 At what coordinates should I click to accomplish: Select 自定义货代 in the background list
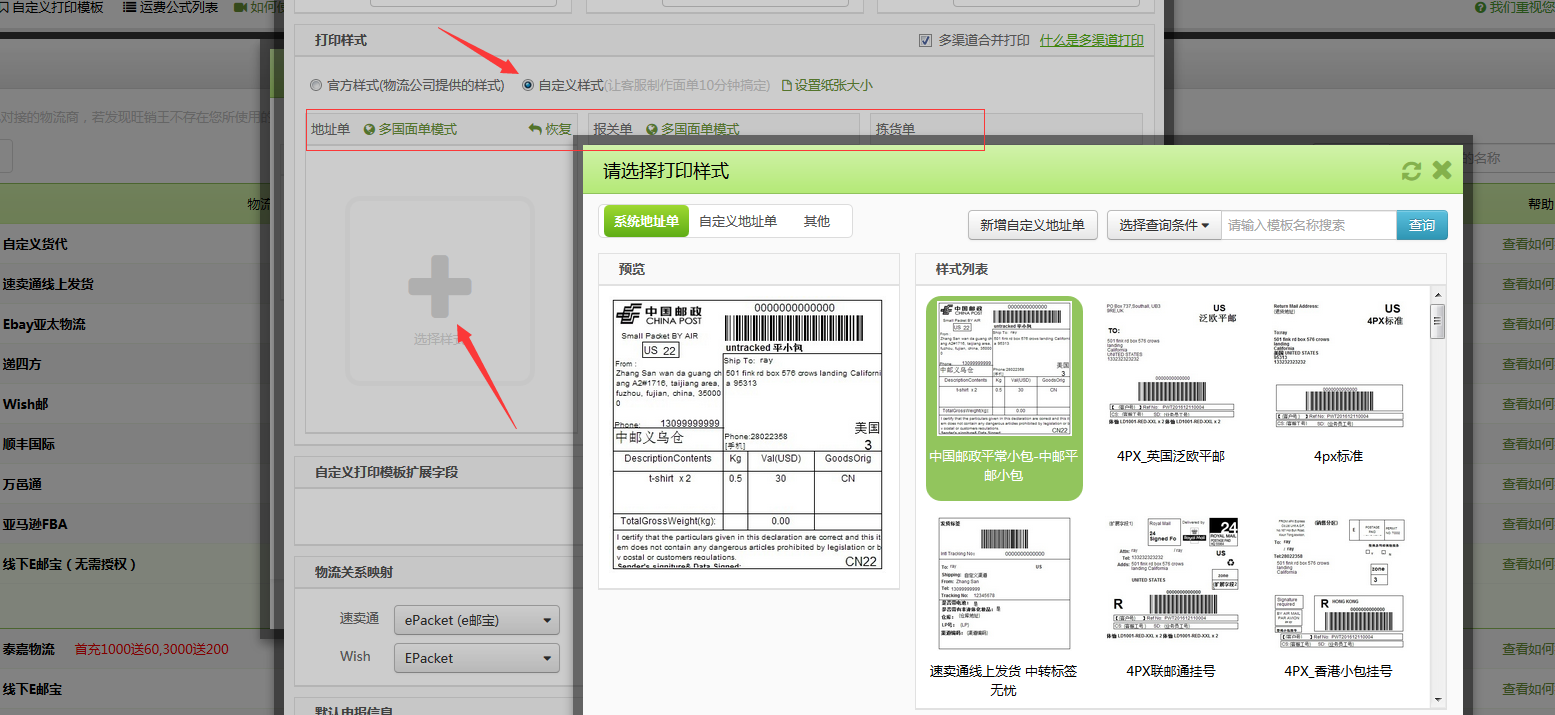tap(36, 244)
